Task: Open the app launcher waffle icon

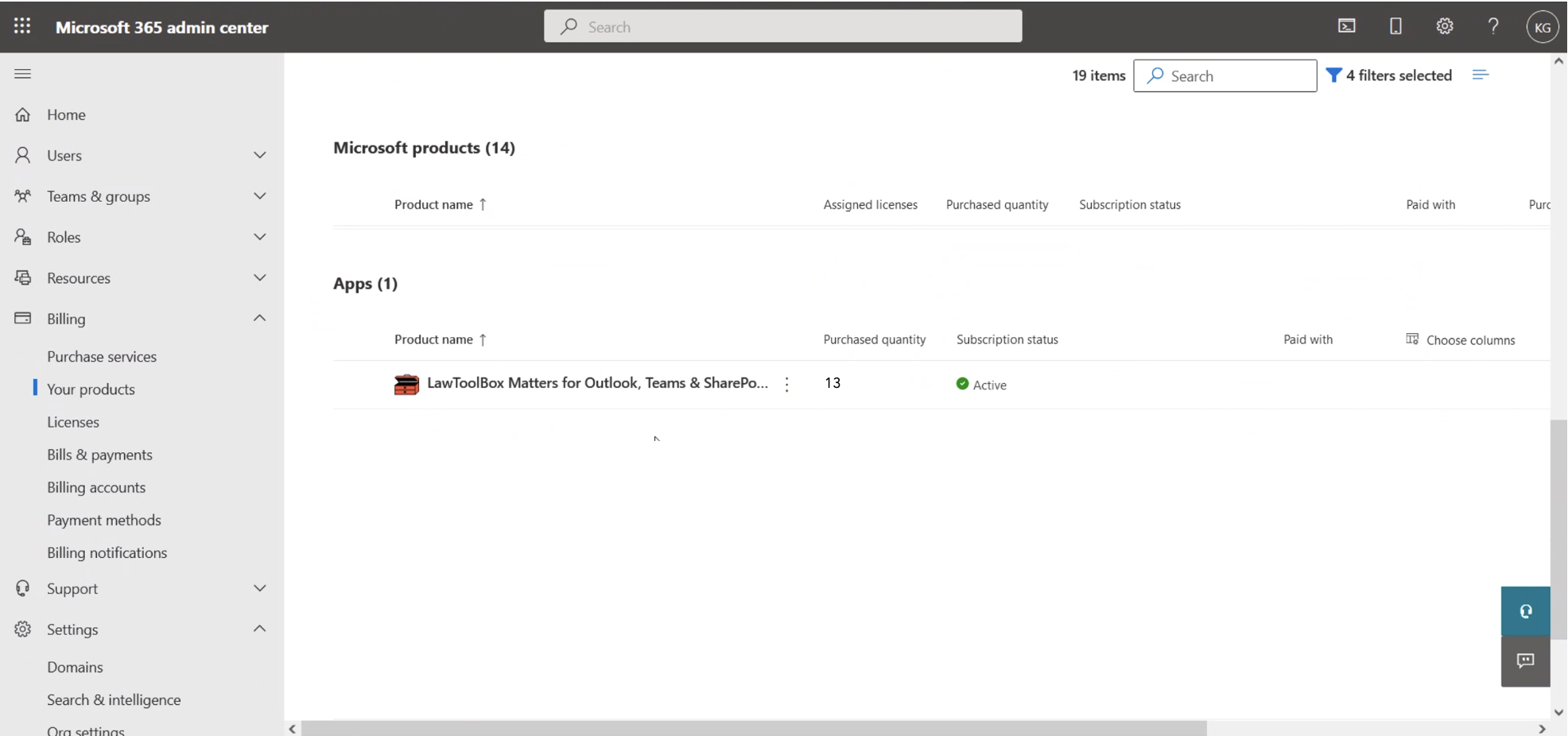Action: (x=22, y=26)
